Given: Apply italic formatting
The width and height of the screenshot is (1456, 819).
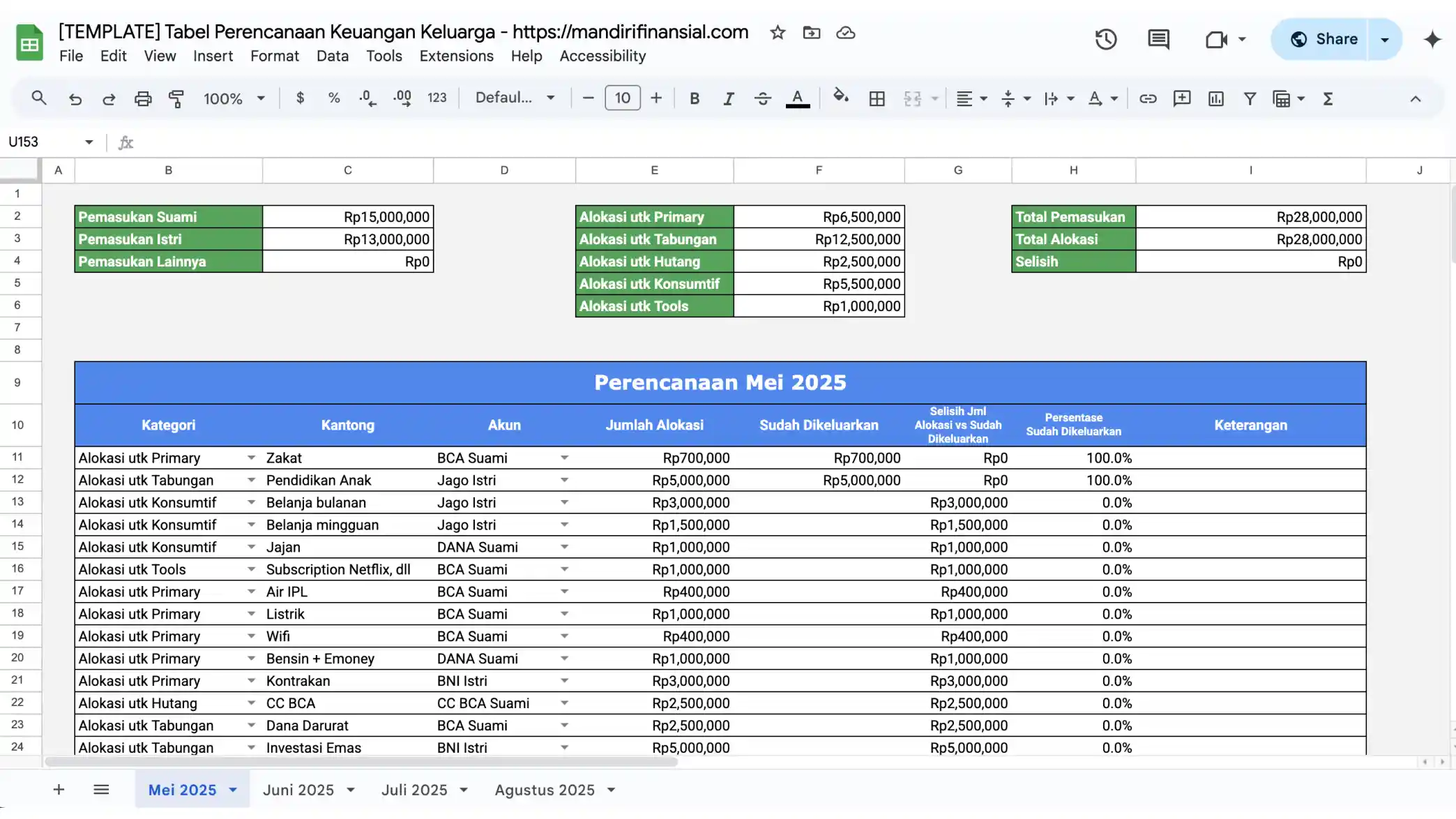Looking at the screenshot, I should click(728, 98).
